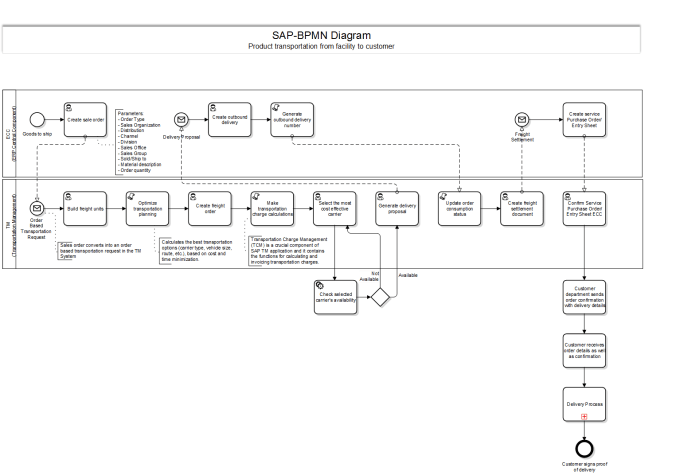Image resolution: width=680 pixels, height=475 pixels.
Task: Select the Create service Purchase Order/Entry Sheet task
Action: tap(584, 120)
